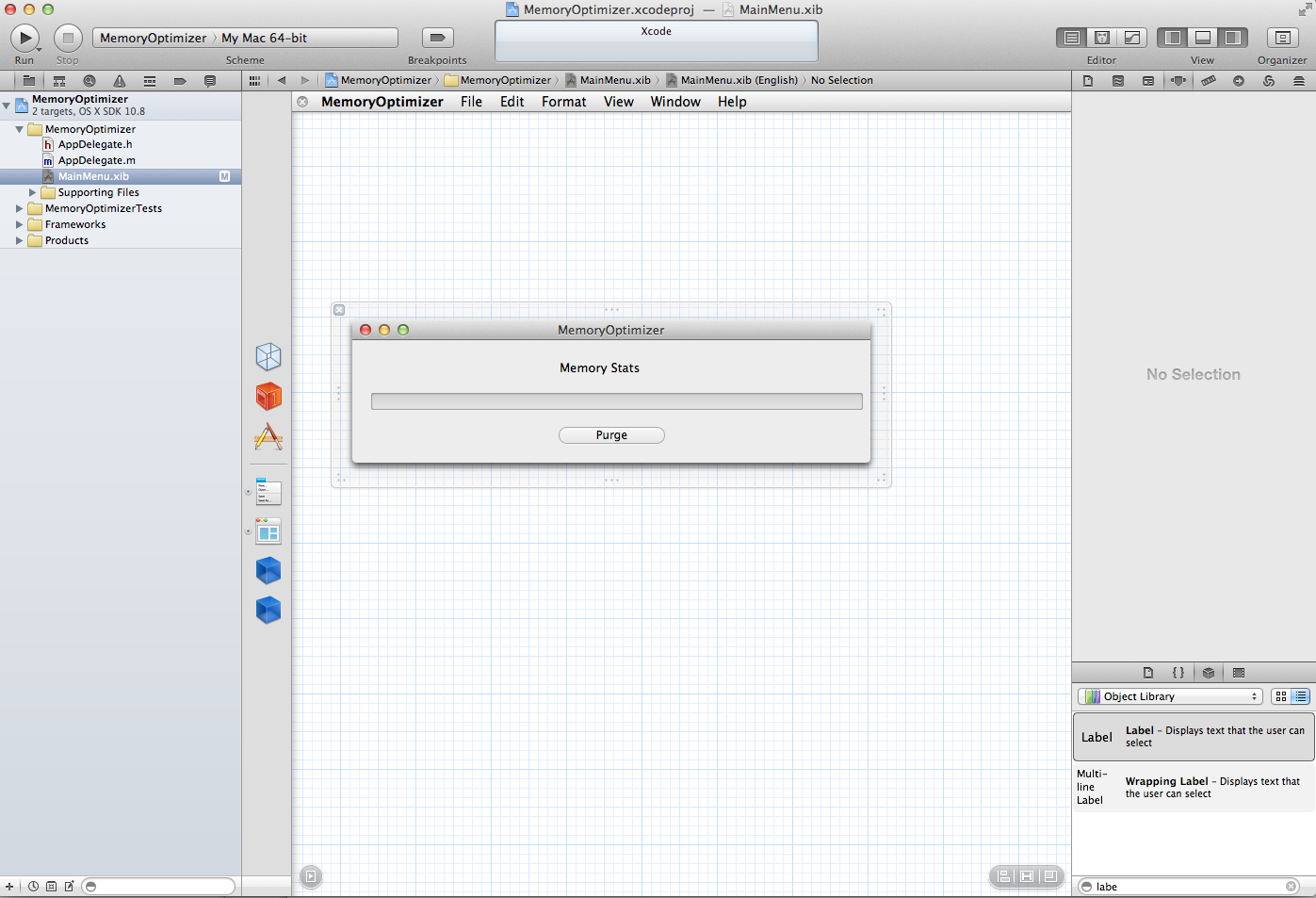Open related files grid menu
This screenshot has width=1316, height=898.
pyautogui.click(x=254, y=81)
